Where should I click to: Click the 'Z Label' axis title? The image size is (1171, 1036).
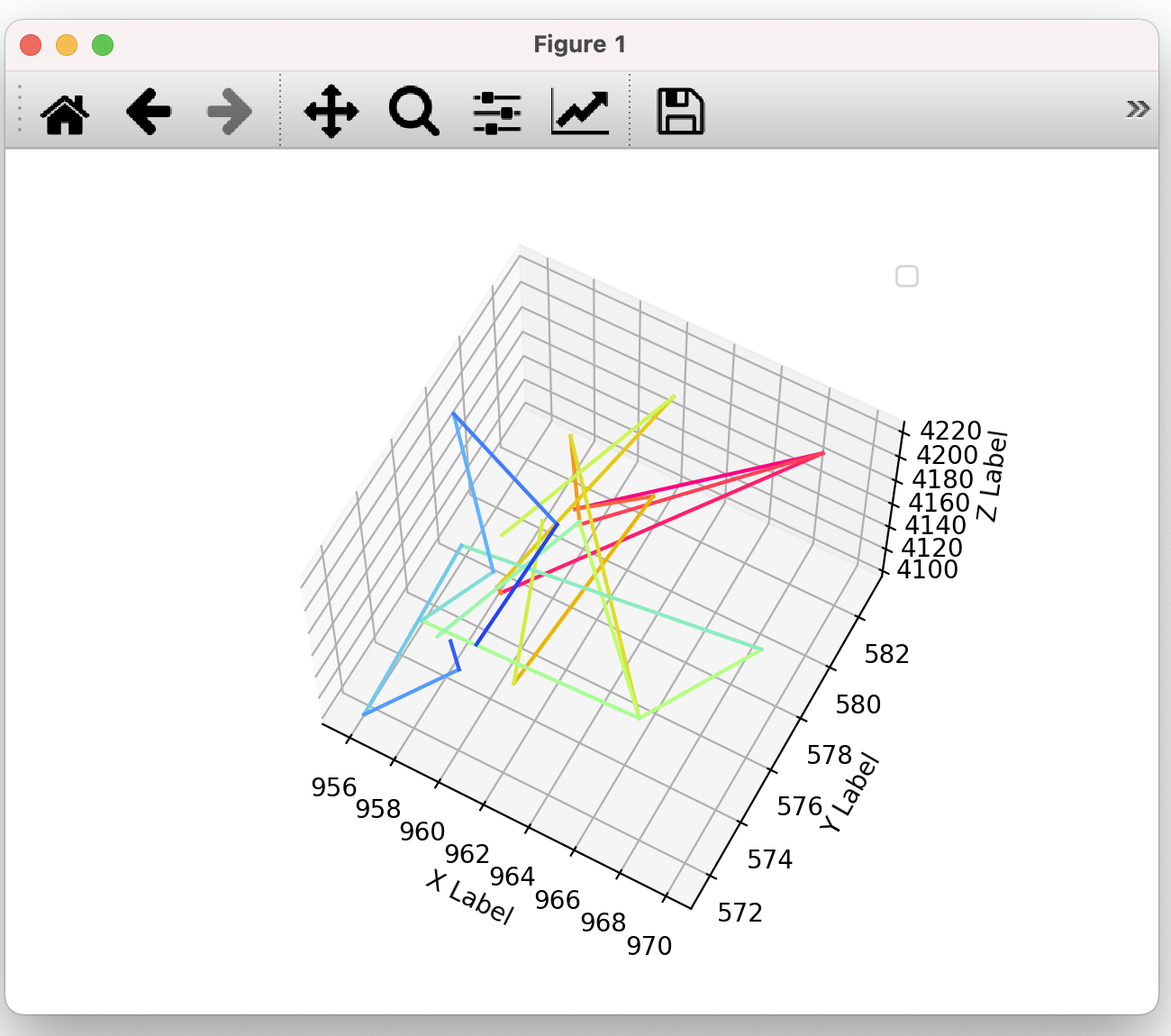(992, 477)
